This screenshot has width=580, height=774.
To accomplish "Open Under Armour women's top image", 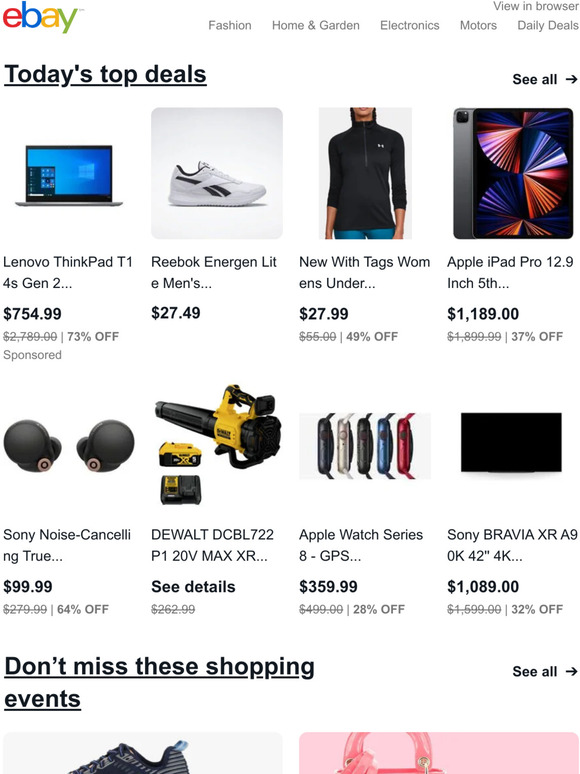I will (365, 173).
